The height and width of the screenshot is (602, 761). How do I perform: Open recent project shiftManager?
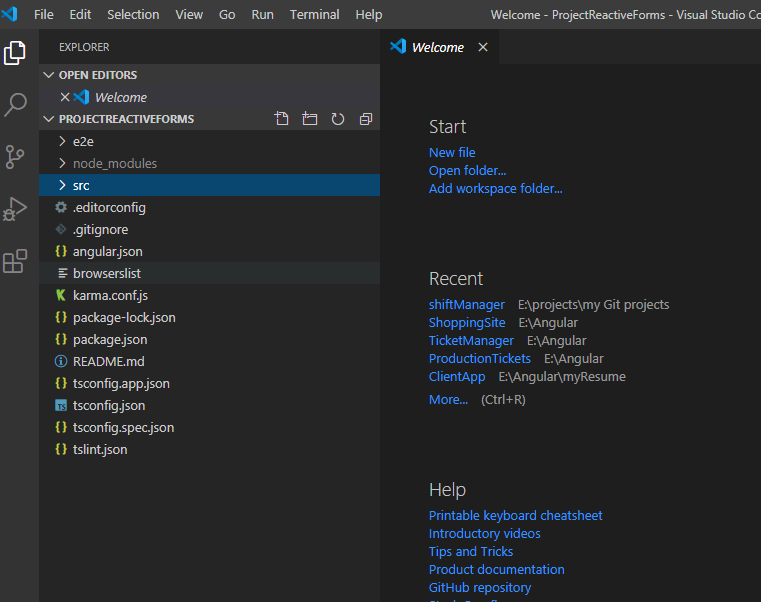467,304
